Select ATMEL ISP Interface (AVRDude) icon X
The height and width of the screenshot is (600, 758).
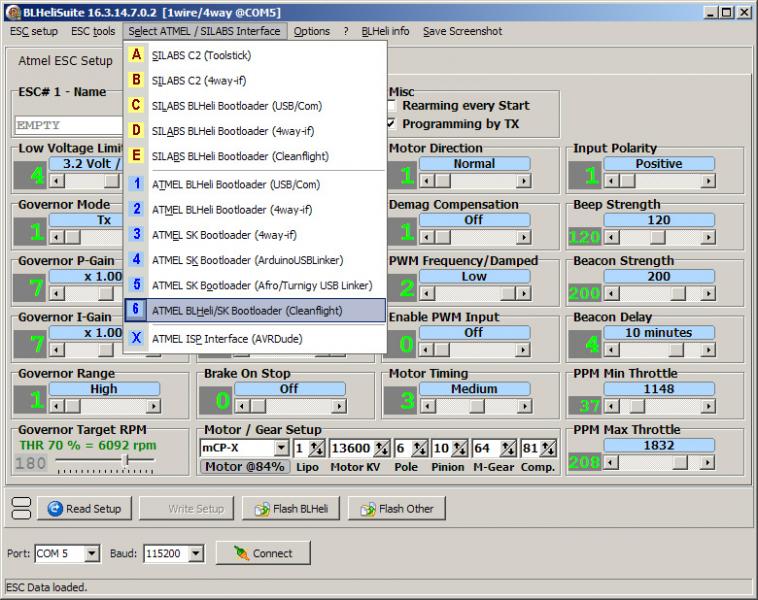pyautogui.click(x=137, y=339)
